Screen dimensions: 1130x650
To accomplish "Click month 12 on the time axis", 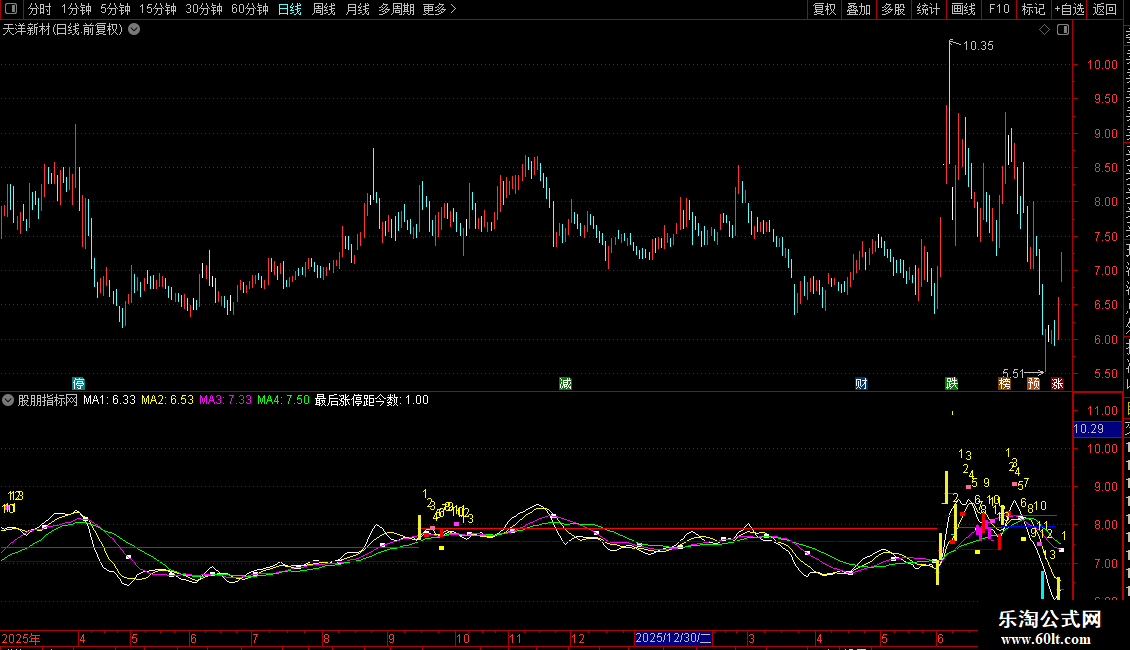I will [578, 638].
